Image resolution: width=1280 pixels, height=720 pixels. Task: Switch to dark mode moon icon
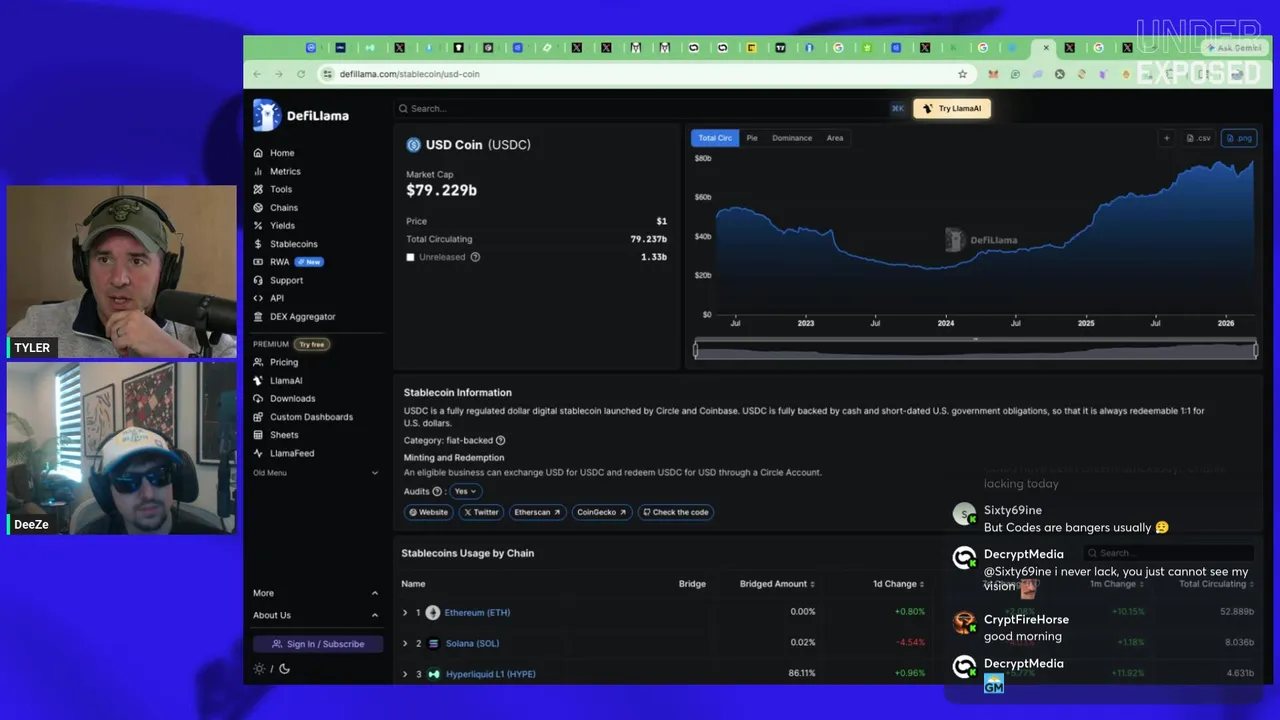pos(284,669)
